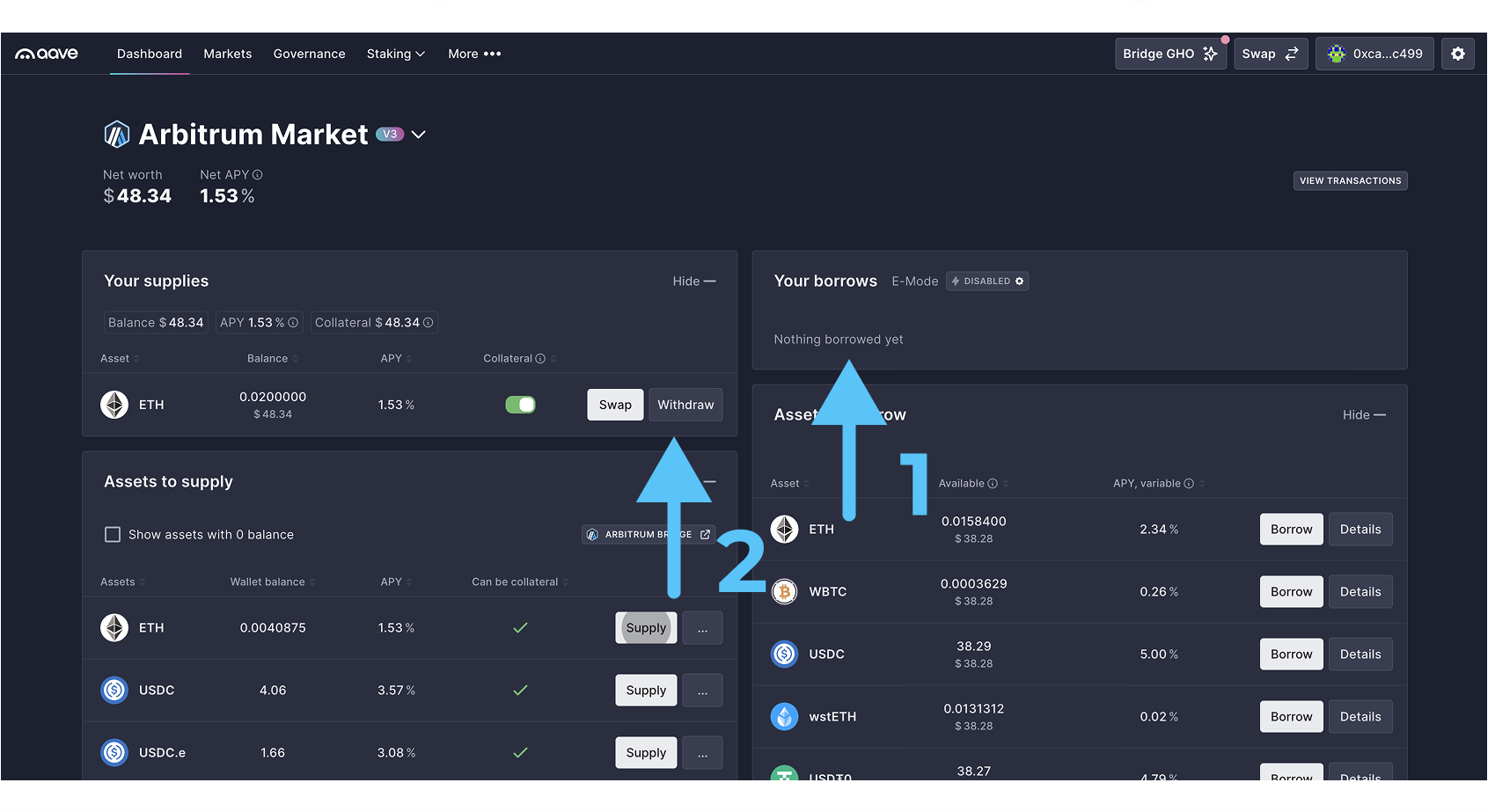The width and height of the screenshot is (1488, 812).
Task: Click the Collateral column info icon
Action: (x=540, y=359)
